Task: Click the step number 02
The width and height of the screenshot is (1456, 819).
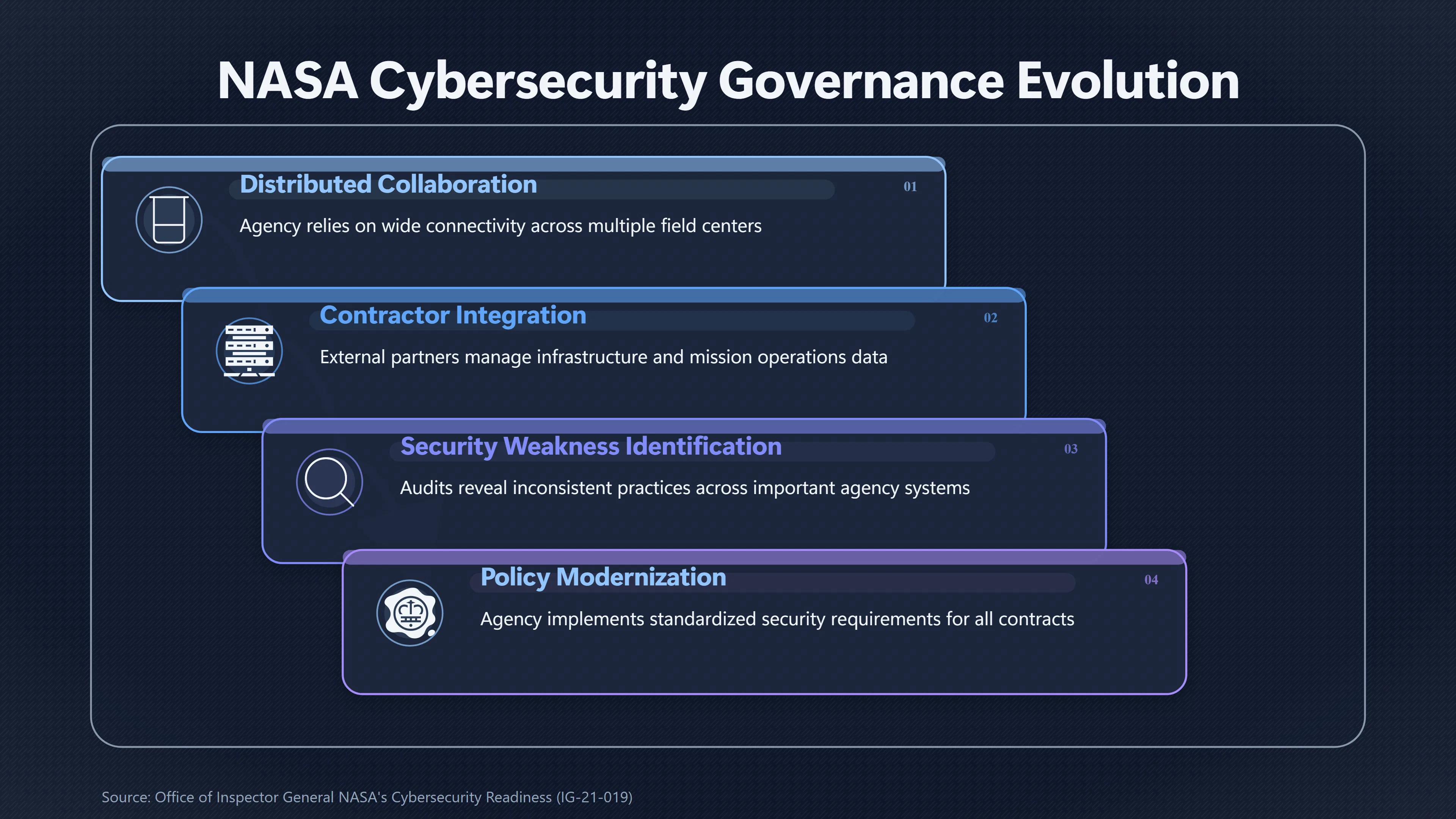Action: point(990,318)
